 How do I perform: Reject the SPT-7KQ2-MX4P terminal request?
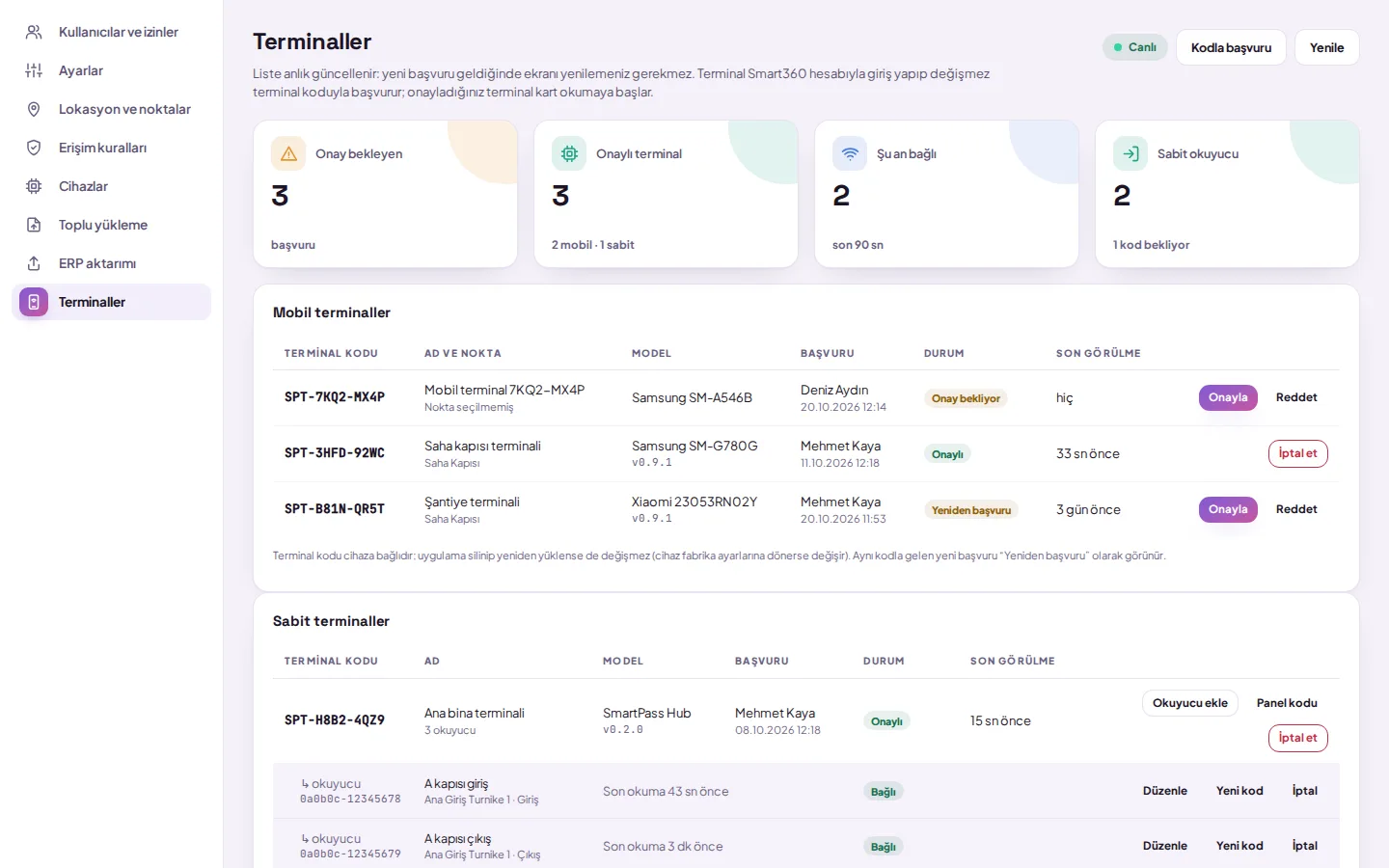[x=1296, y=397]
